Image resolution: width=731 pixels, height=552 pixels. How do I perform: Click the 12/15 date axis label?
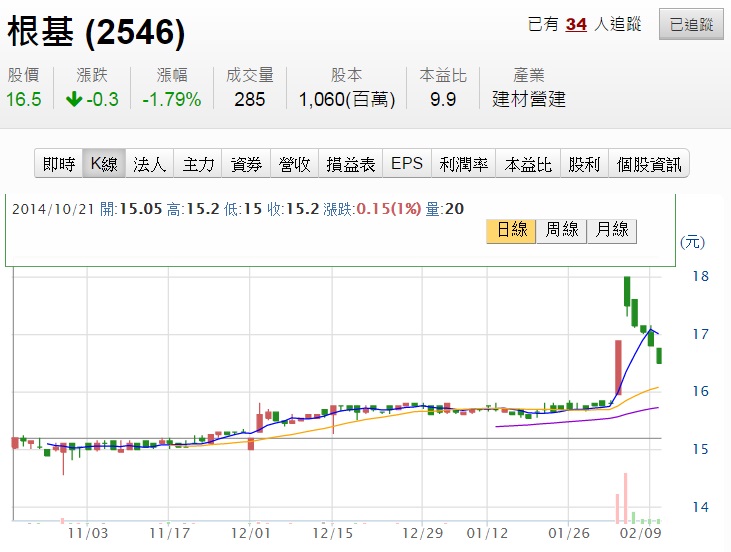click(332, 533)
